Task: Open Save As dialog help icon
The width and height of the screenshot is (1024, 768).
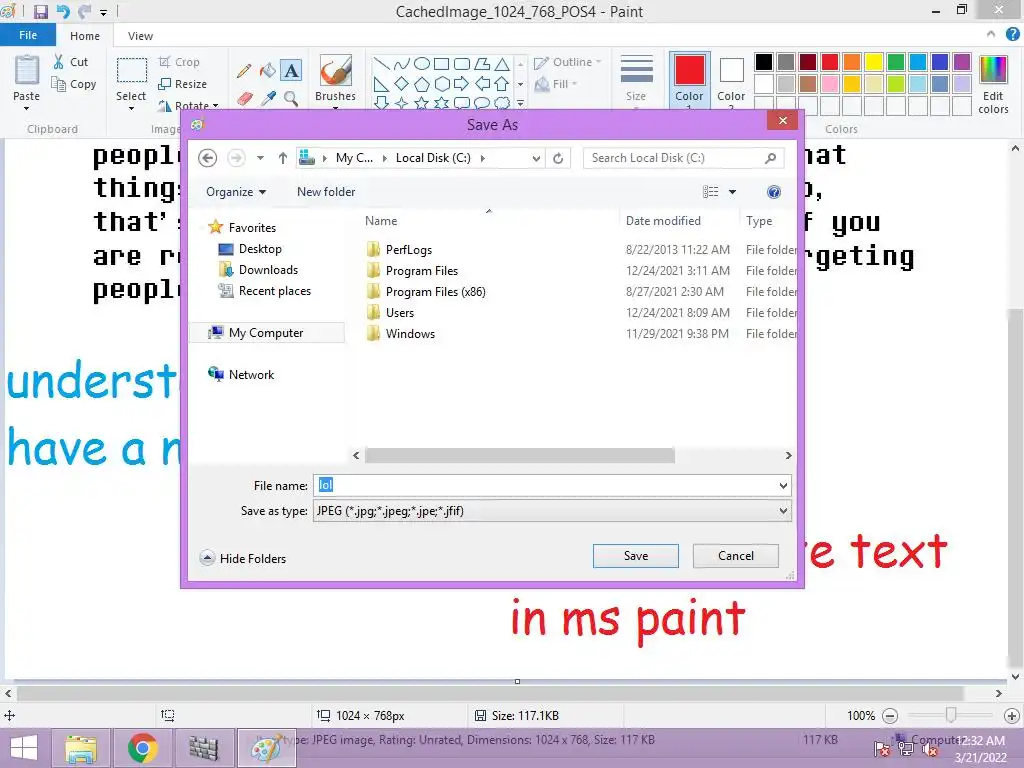Action: point(774,192)
